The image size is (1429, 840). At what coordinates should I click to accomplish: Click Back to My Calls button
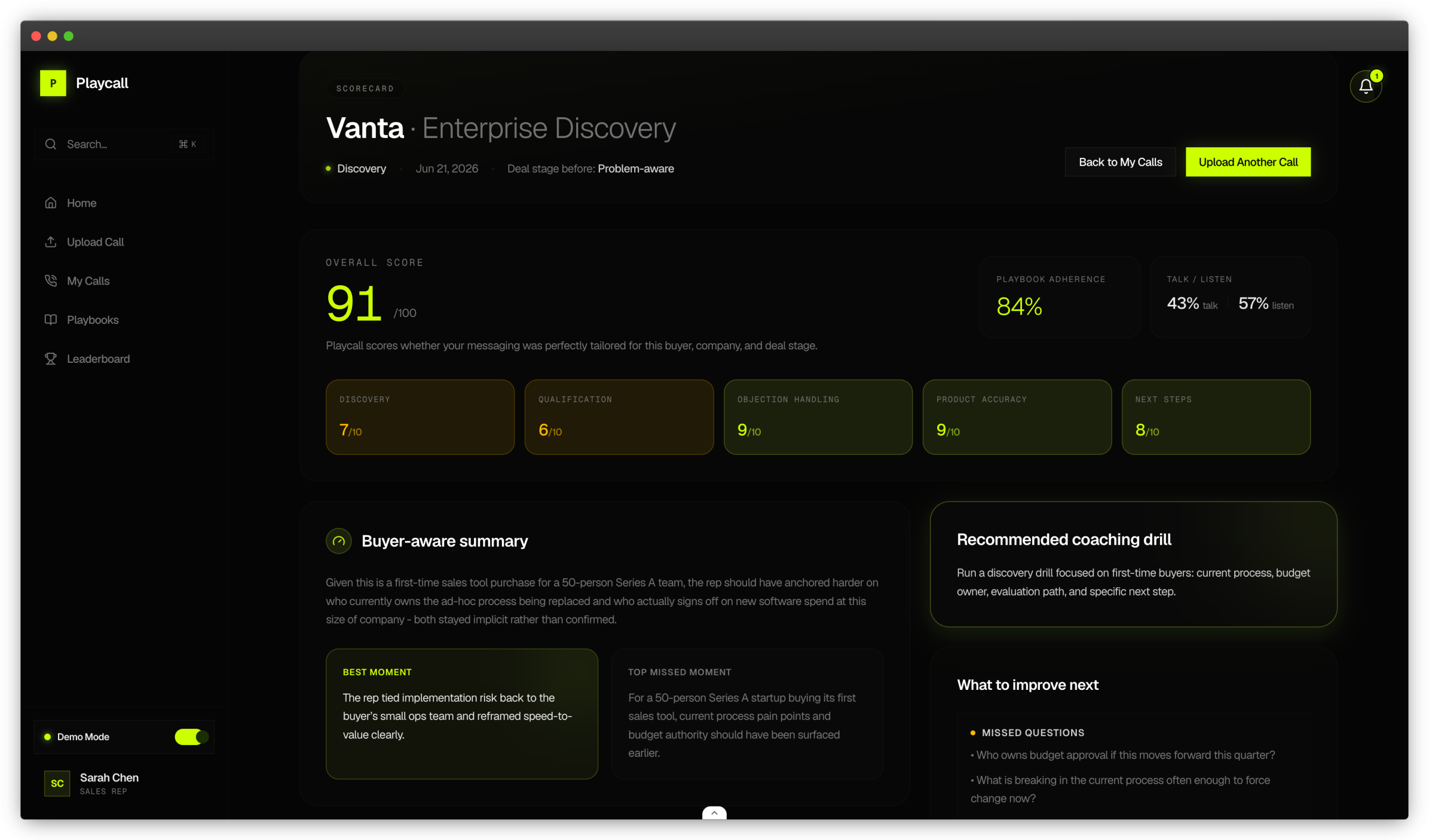pos(1120,162)
